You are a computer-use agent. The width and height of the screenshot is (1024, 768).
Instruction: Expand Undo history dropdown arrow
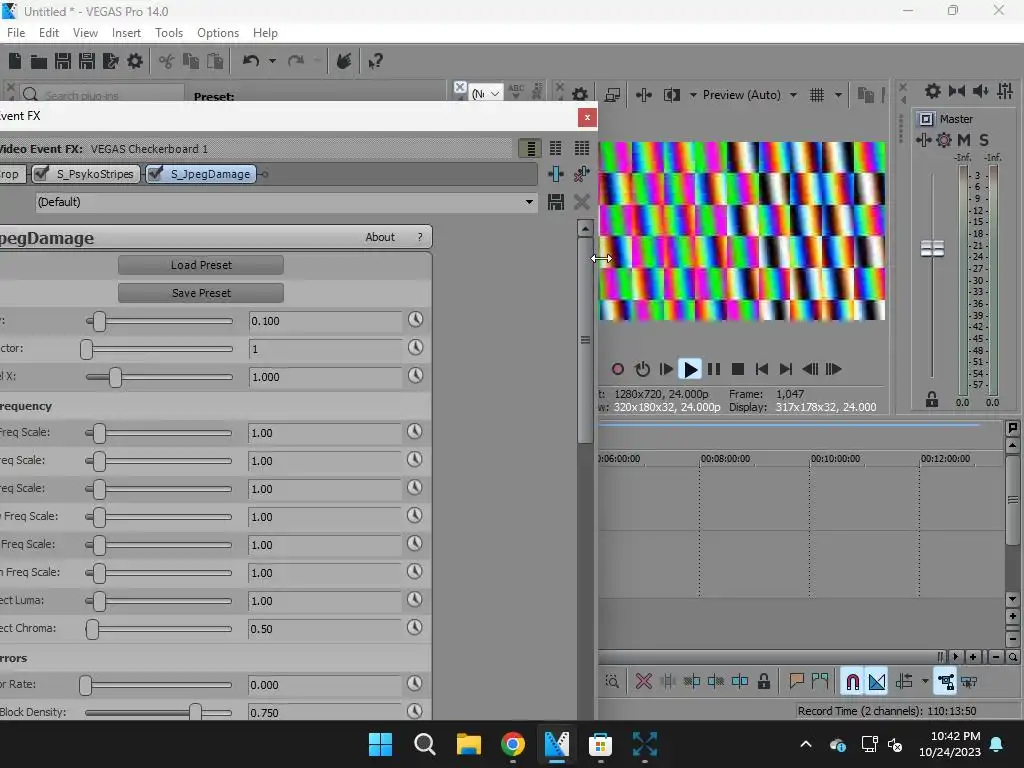[272, 61]
